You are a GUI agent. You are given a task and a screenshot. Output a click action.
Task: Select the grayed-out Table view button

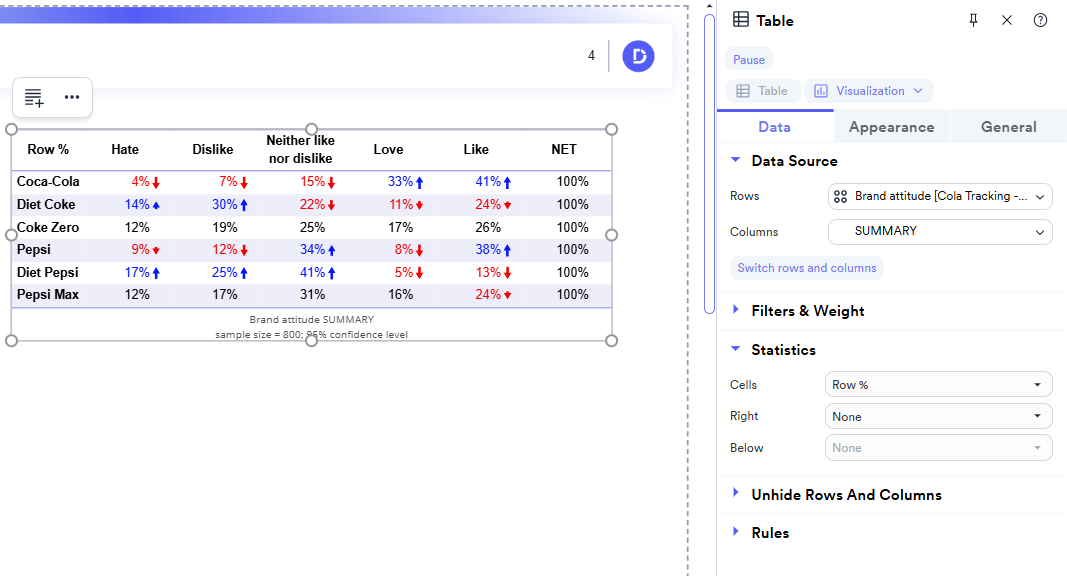762,90
